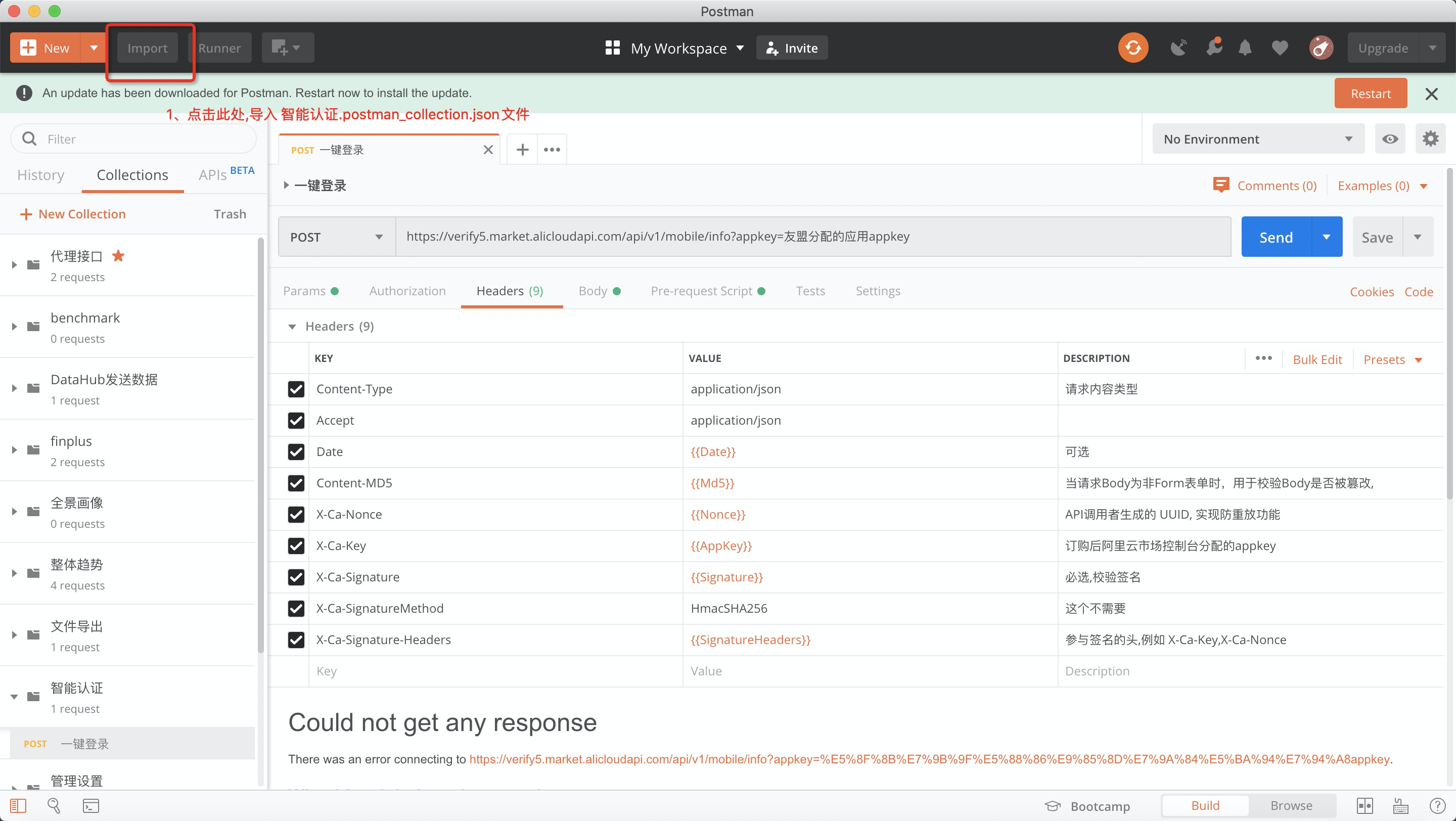
Task: Click the Invite button
Action: tap(792, 48)
